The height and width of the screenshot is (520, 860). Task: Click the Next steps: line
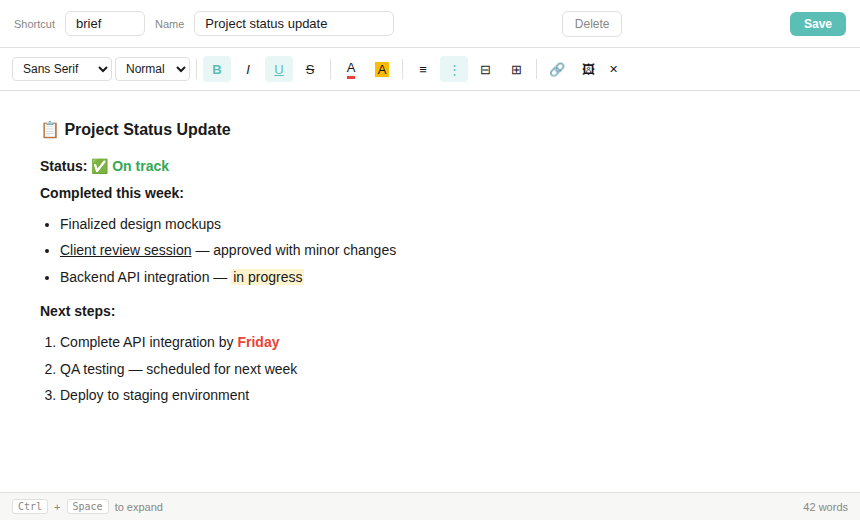pos(77,311)
